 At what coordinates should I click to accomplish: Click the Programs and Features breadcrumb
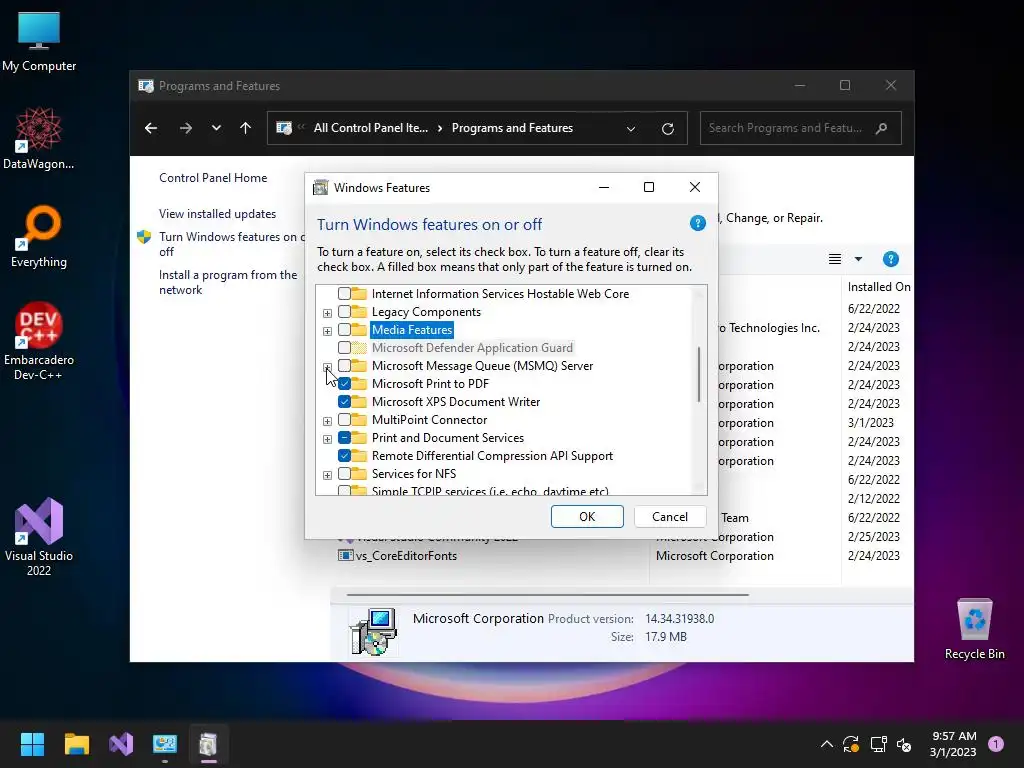(512, 128)
